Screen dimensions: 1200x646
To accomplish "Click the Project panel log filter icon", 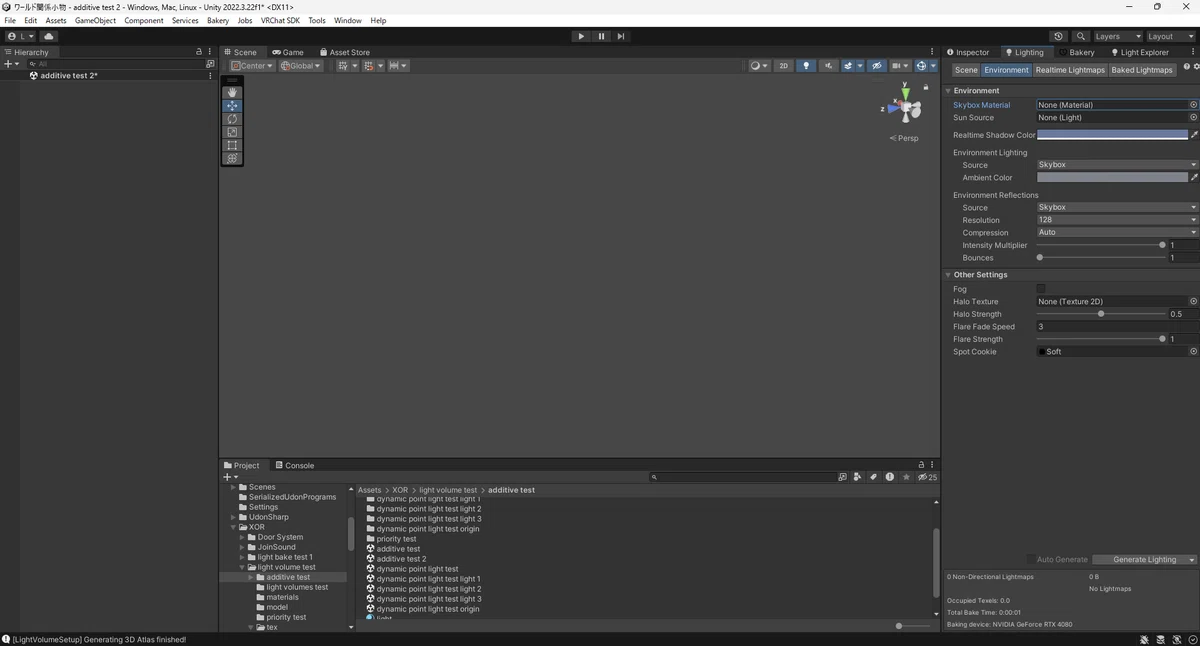I will (889, 477).
